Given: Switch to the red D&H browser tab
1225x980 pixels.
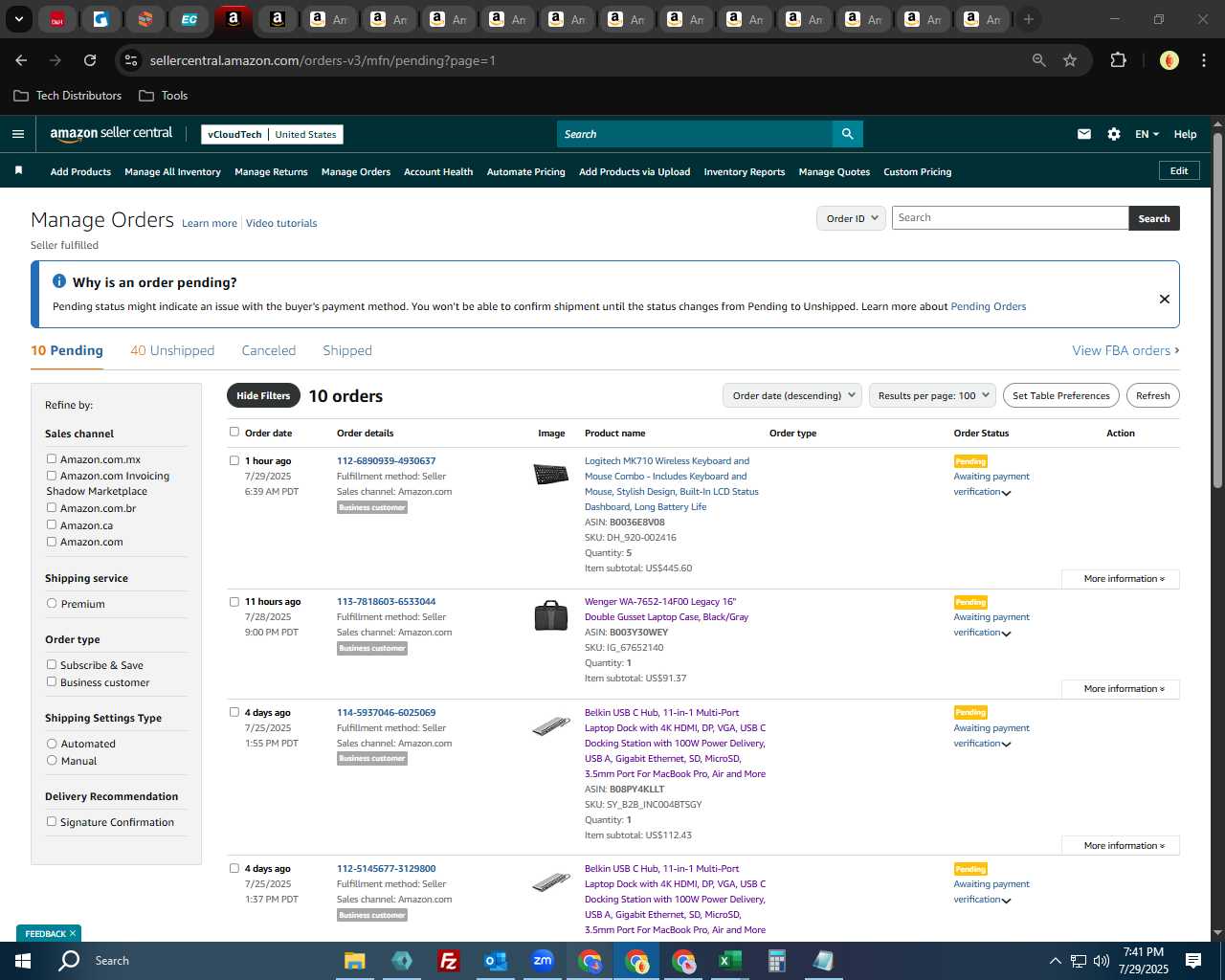Looking at the screenshot, I should (57, 19).
